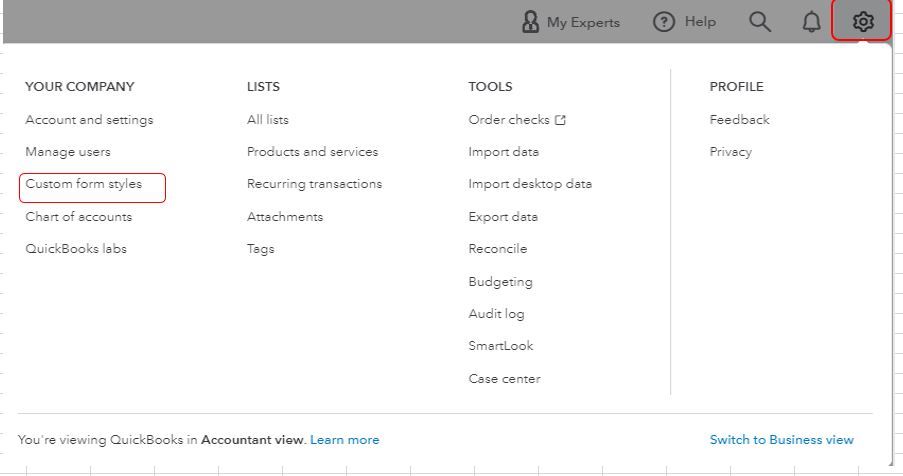Image resolution: width=903 pixels, height=476 pixels.
Task: Click Feedback under Profile
Action: pyautogui.click(x=739, y=120)
